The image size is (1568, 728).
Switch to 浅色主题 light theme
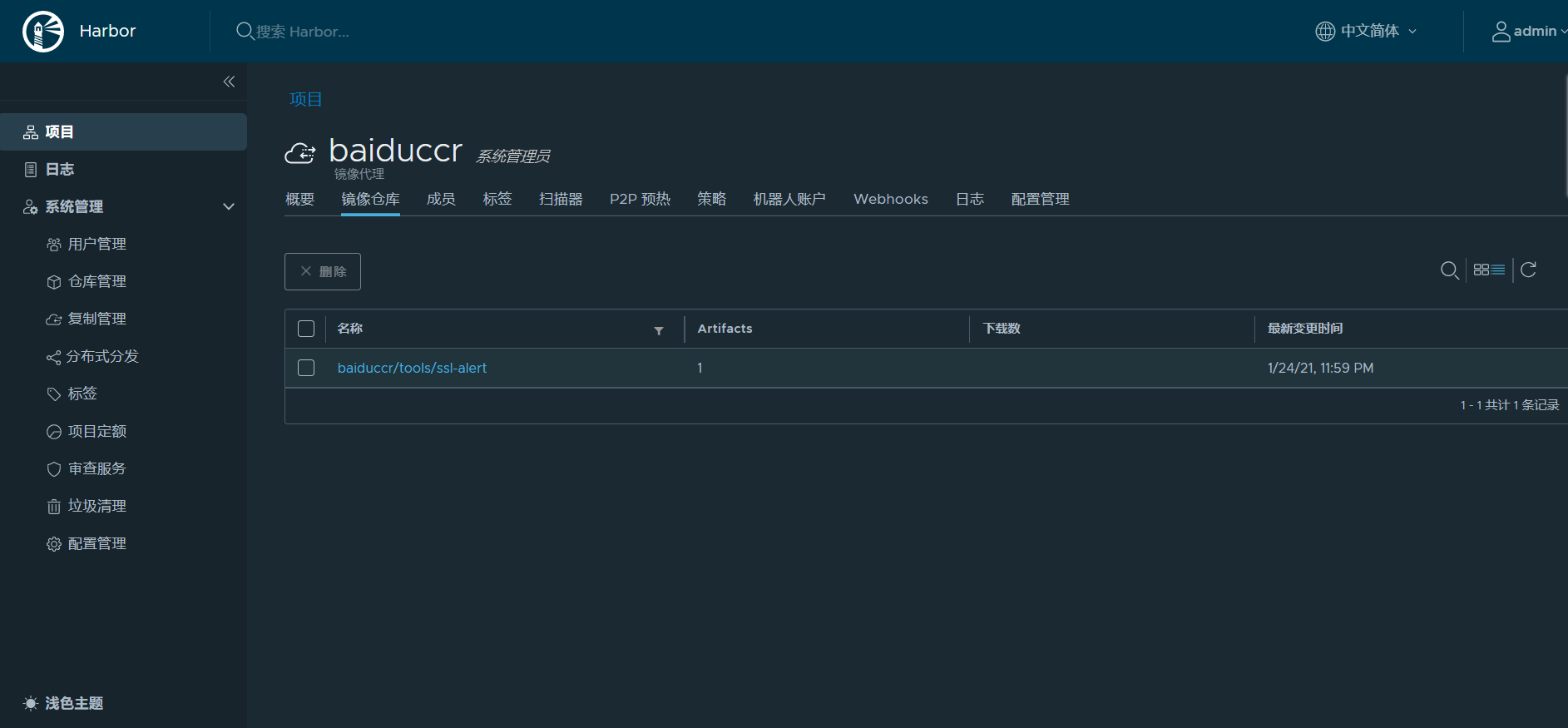[74, 703]
